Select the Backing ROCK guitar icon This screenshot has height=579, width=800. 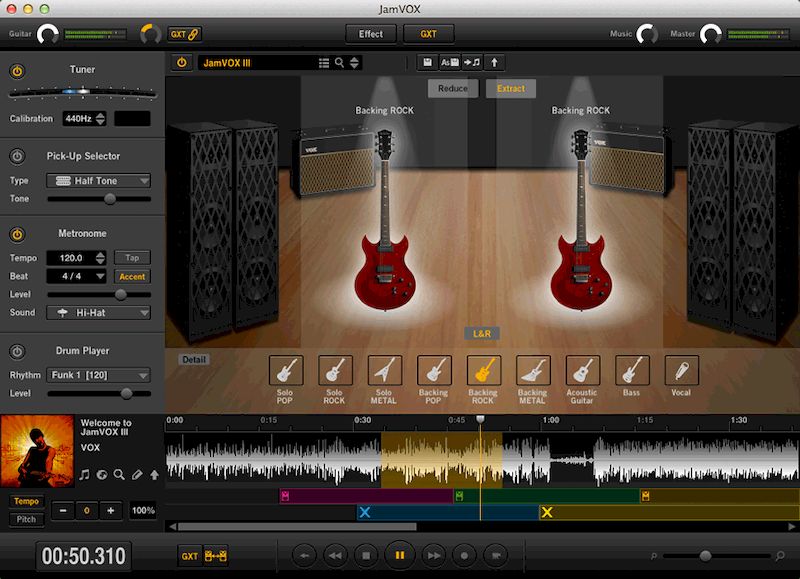pyautogui.click(x=483, y=370)
